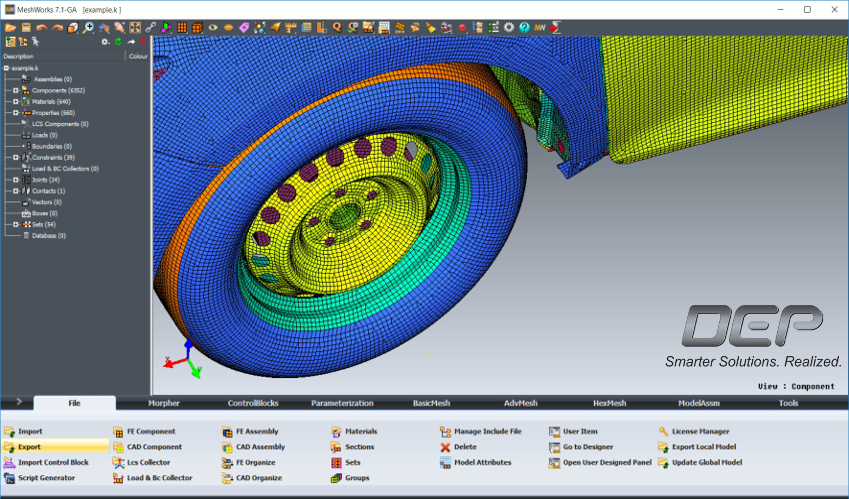Open the AdvMesh tab
The height and width of the screenshot is (499, 849).
(x=521, y=403)
